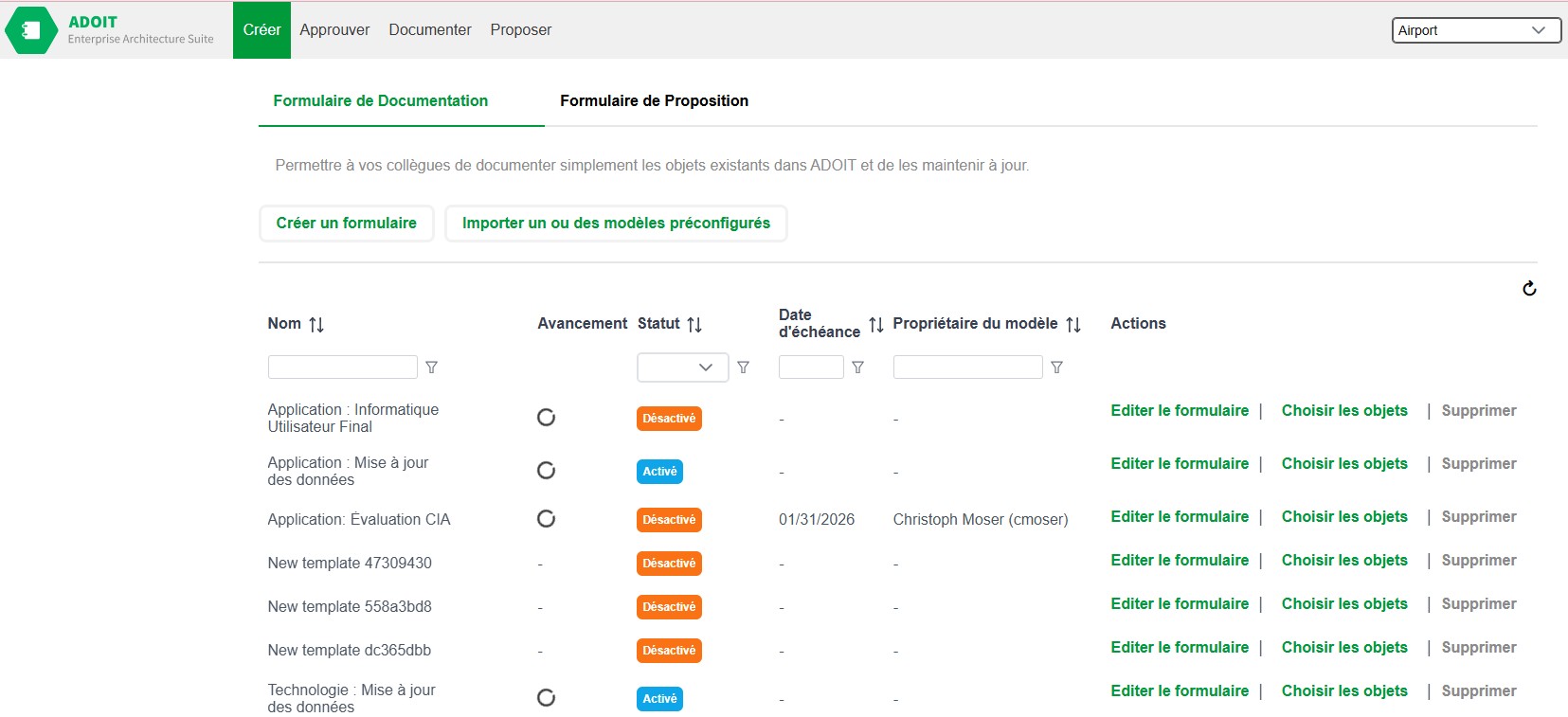
Task: Toggle Désactivé status of New template 558a3bd8
Action: tap(669, 607)
